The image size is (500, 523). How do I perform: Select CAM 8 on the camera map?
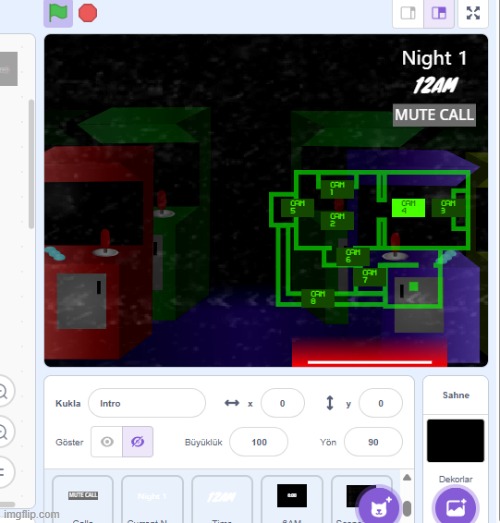point(318,298)
